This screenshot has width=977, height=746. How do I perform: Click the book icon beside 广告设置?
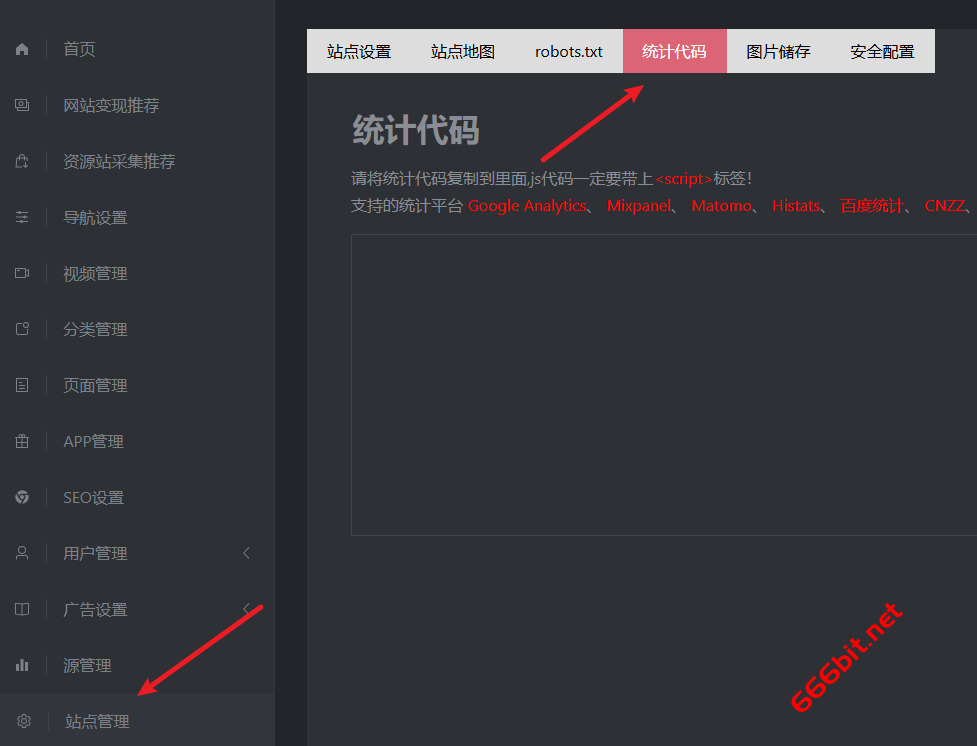tap(22, 609)
